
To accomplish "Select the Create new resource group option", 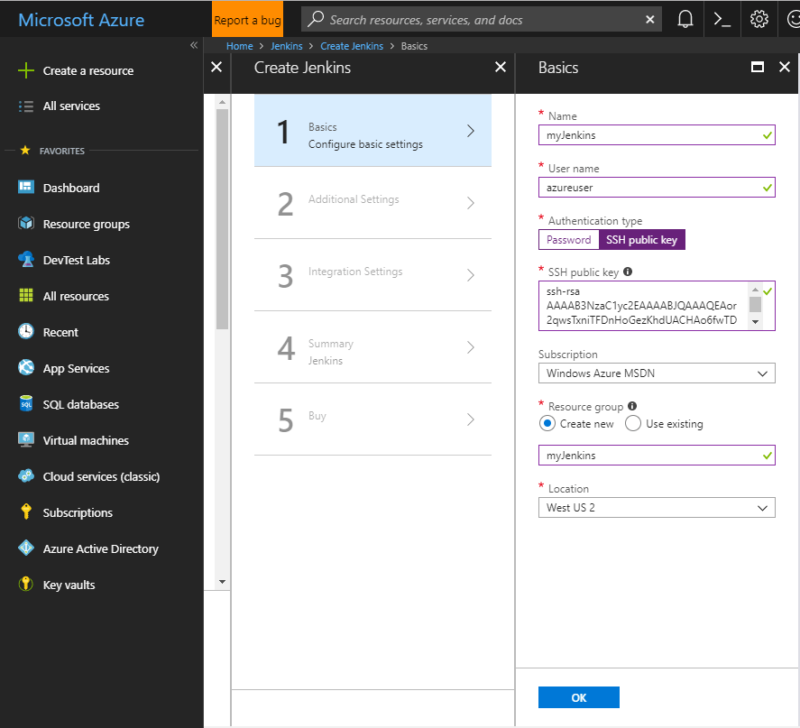I will click(x=547, y=423).
